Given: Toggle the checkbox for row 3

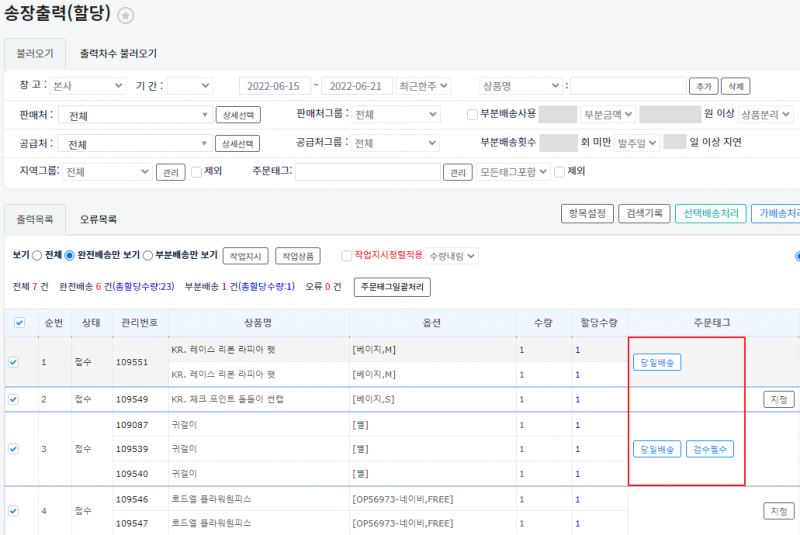Looking at the screenshot, I should click(13, 449).
